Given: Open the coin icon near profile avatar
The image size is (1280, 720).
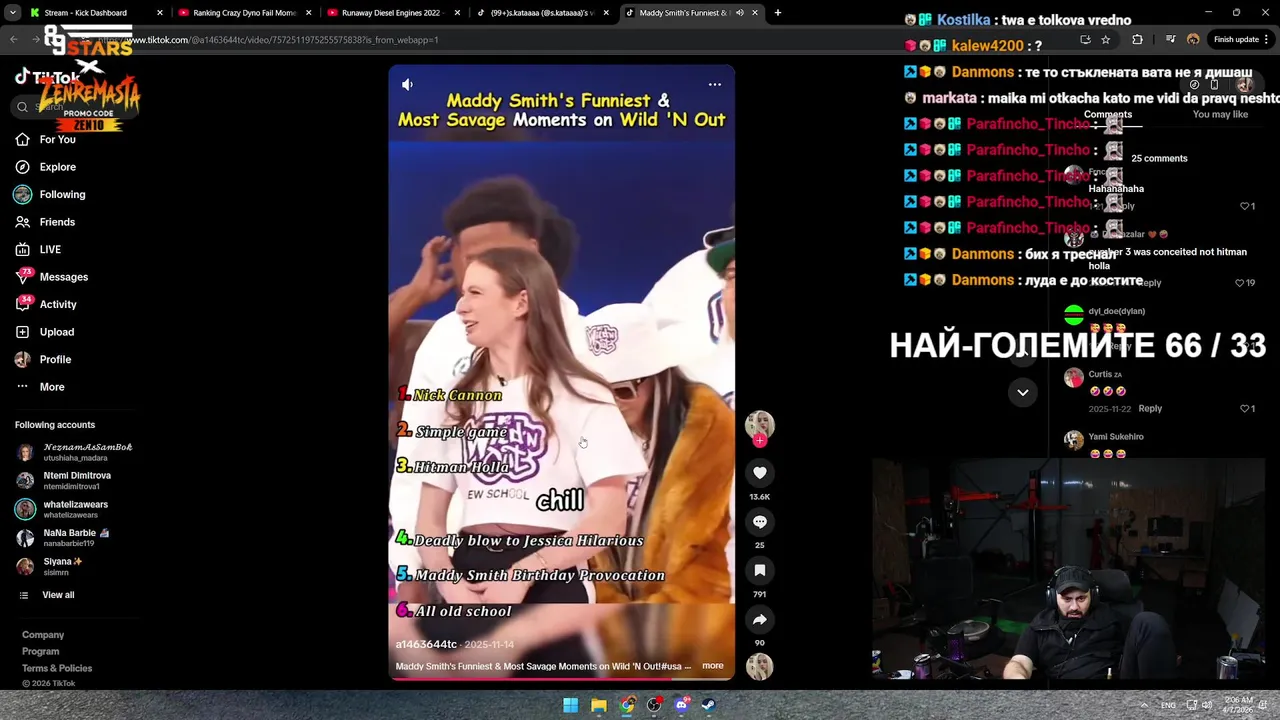Looking at the screenshot, I should pyautogui.click(x=1194, y=85).
